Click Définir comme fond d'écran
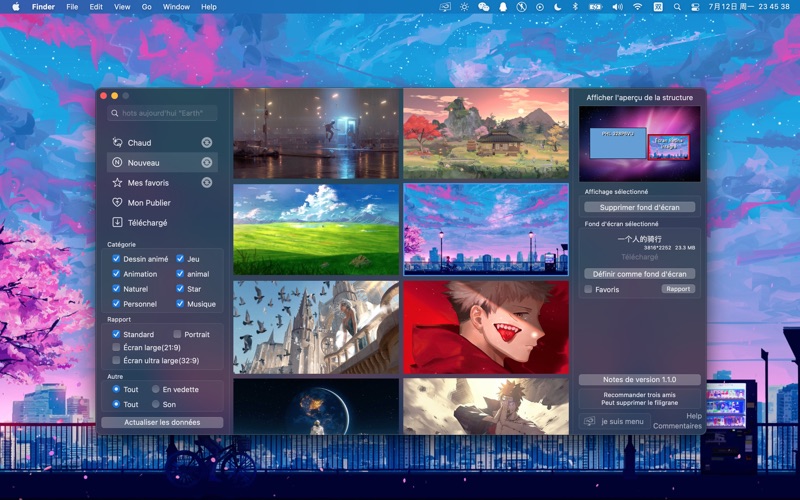Image resolution: width=800 pixels, height=500 pixels. (639, 274)
